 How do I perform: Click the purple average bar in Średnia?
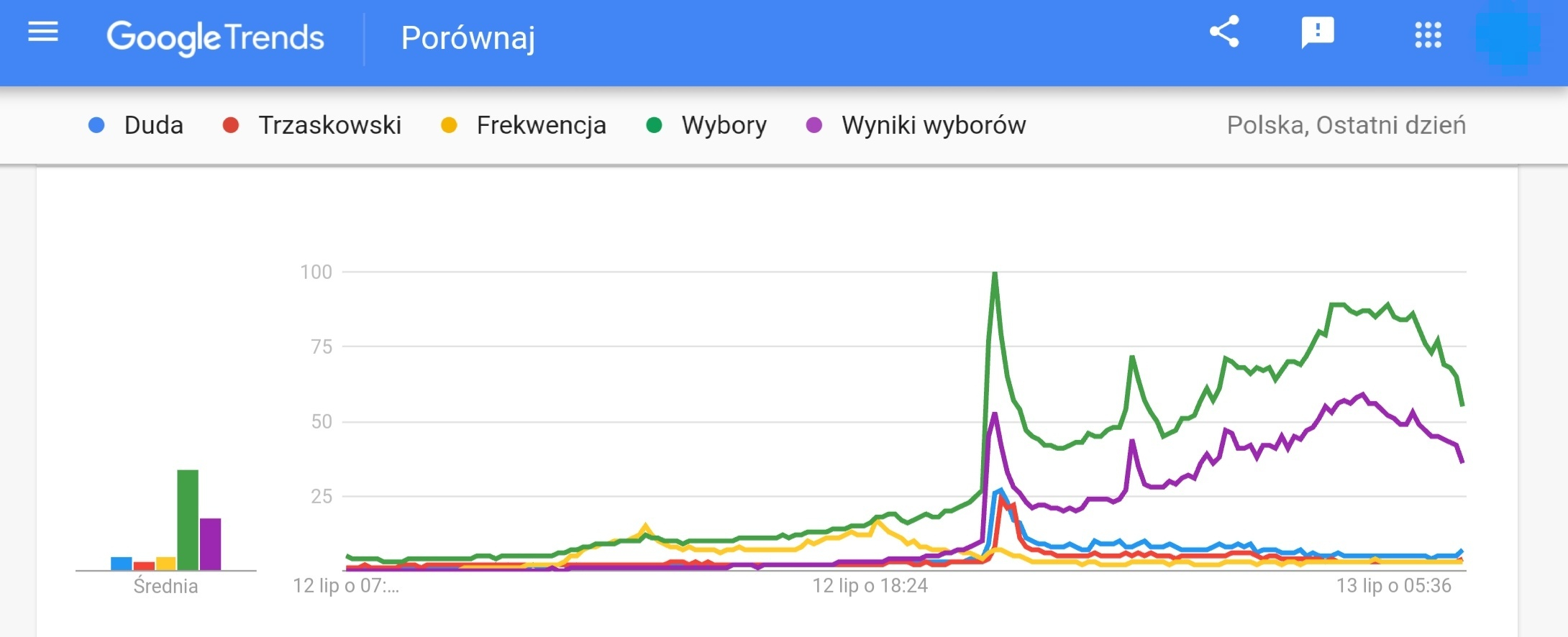pos(211,544)
